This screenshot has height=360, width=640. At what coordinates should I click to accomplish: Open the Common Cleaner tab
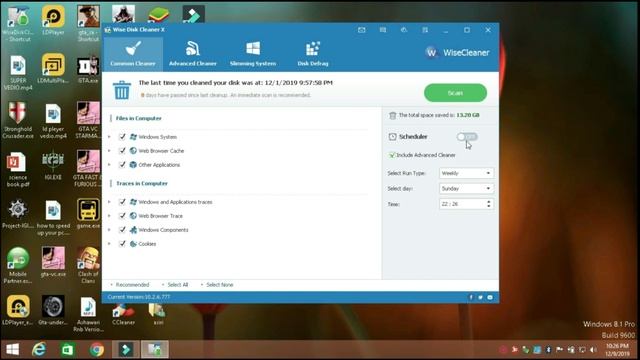(133, 54)
